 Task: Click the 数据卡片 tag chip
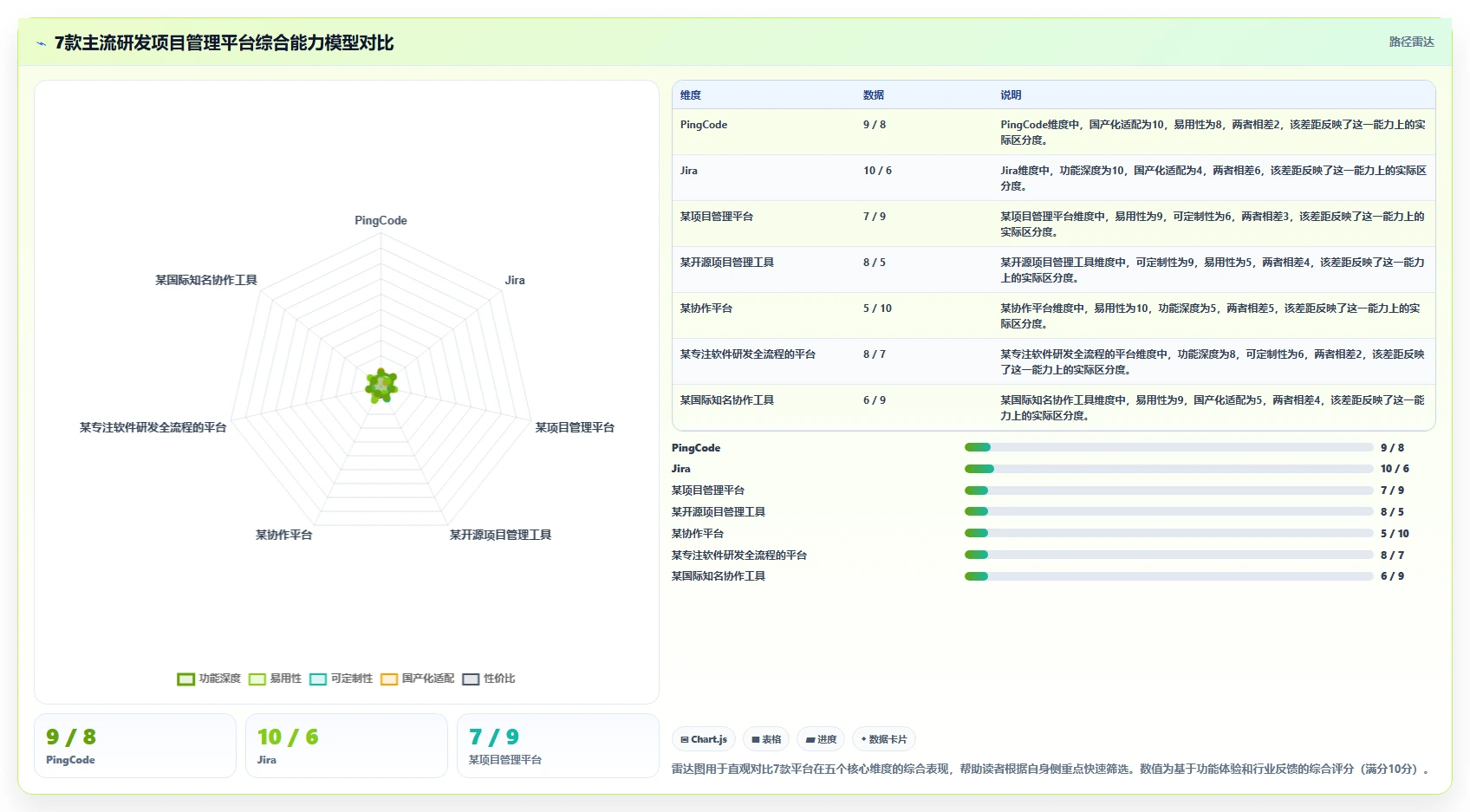pos(884,739)
